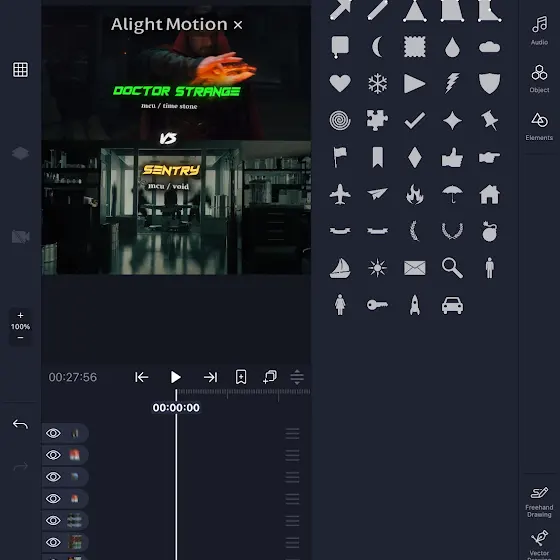Switch to the Elements category
The height and width of the screenshot is (560, 560).
pos(539,126)
